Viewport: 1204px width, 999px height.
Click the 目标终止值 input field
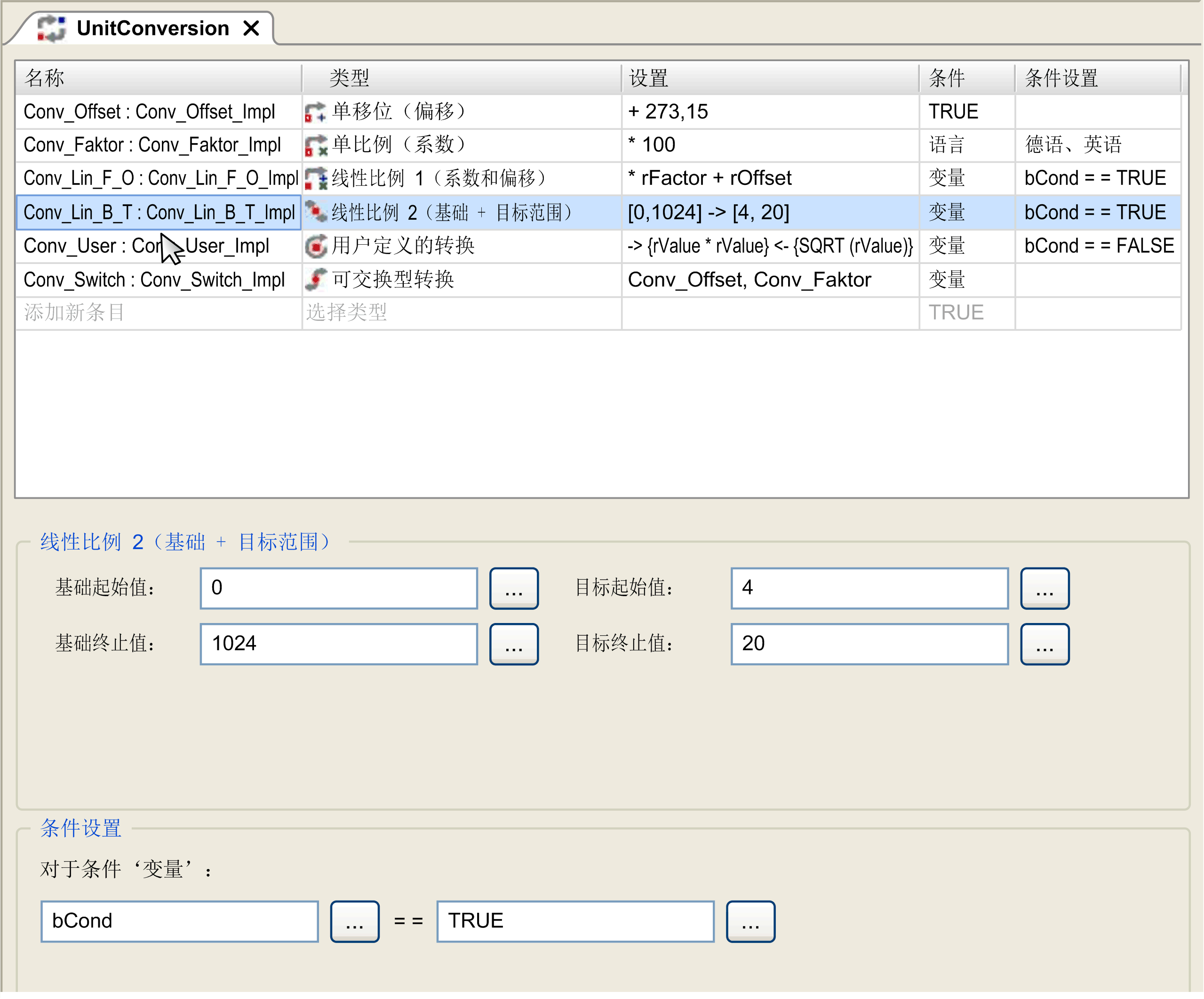point(870,644)
